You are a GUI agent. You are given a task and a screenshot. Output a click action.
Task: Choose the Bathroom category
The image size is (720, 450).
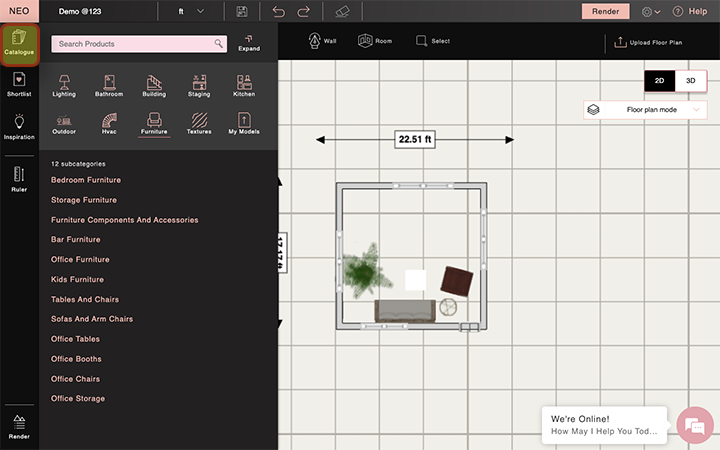(x=109, y=86)
